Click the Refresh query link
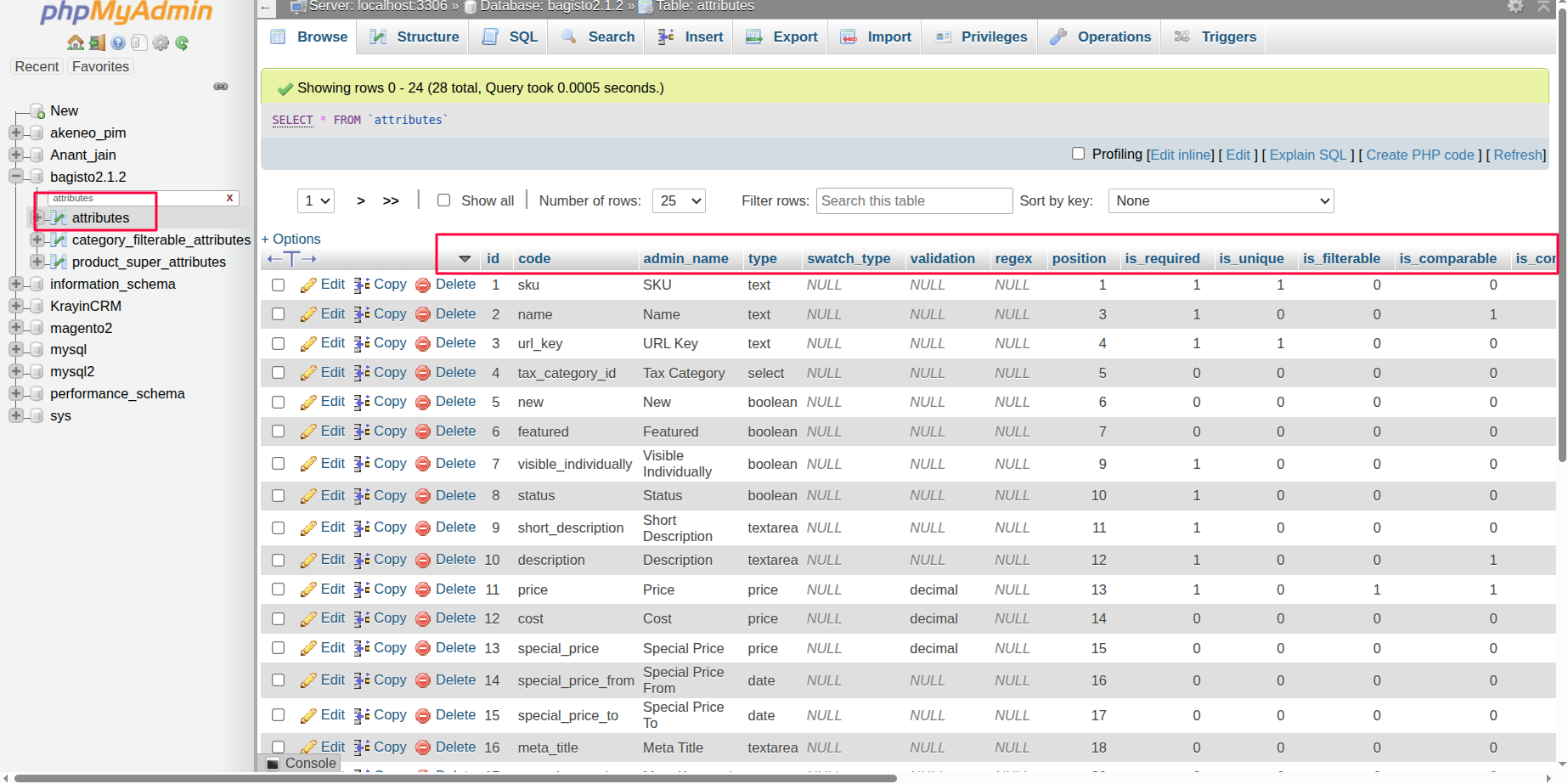The image size is (1568, 784). [1518, 155]
